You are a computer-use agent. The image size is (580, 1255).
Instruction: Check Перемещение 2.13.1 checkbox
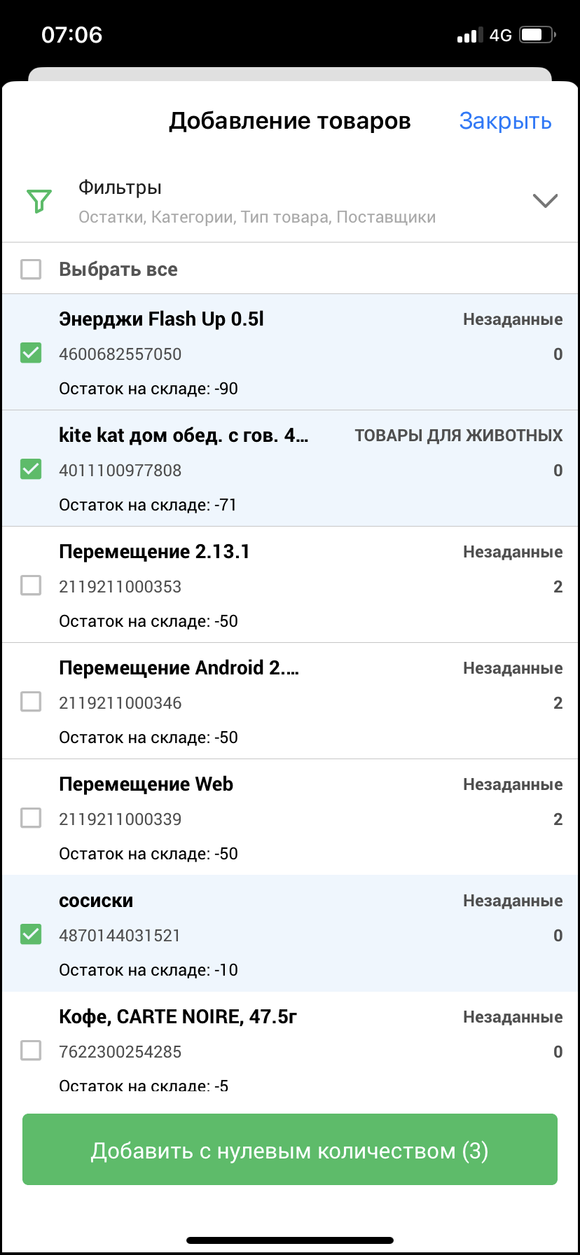(31, 585)
